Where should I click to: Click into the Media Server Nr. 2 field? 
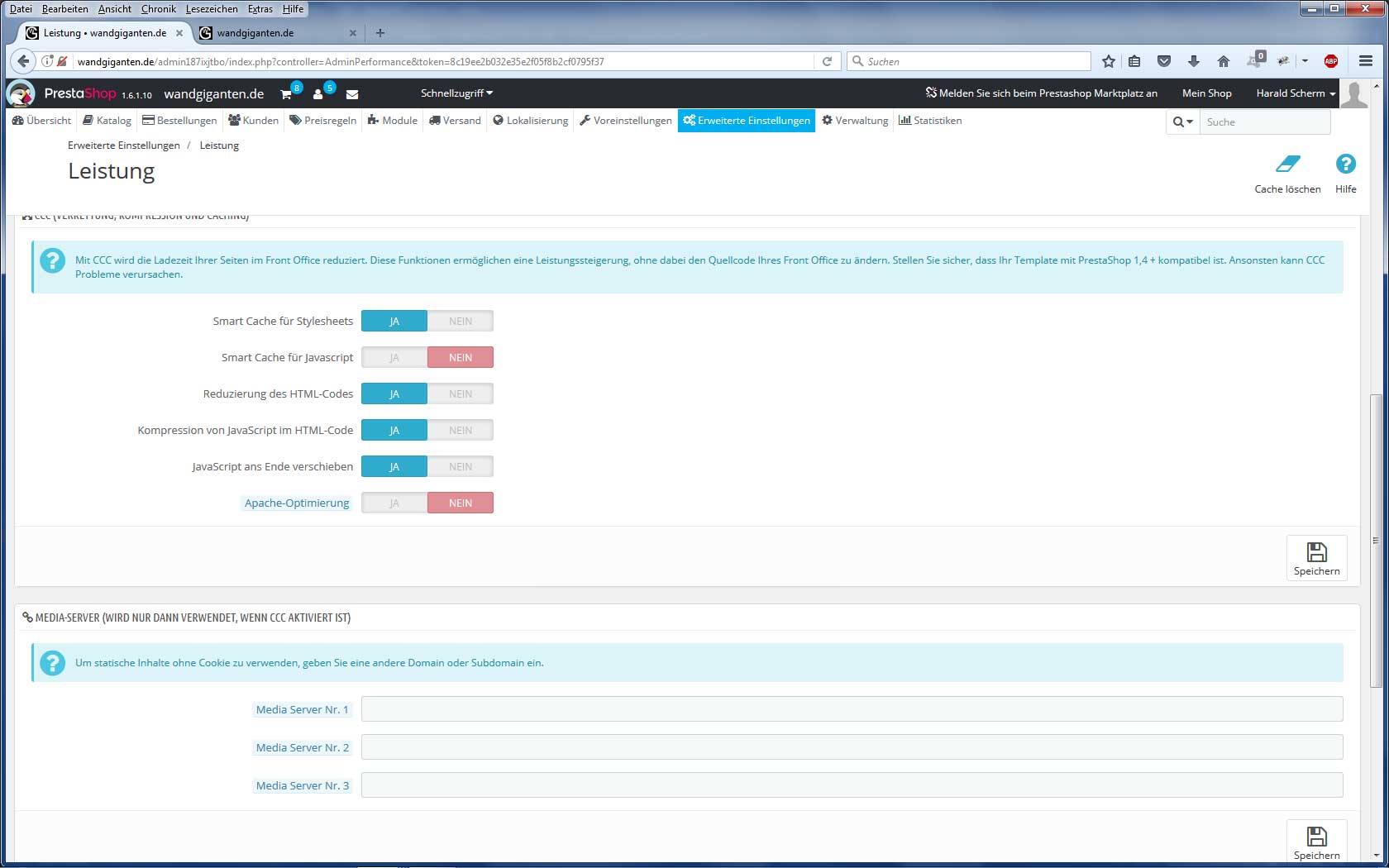pyautogui.click(x=852, y=747)
